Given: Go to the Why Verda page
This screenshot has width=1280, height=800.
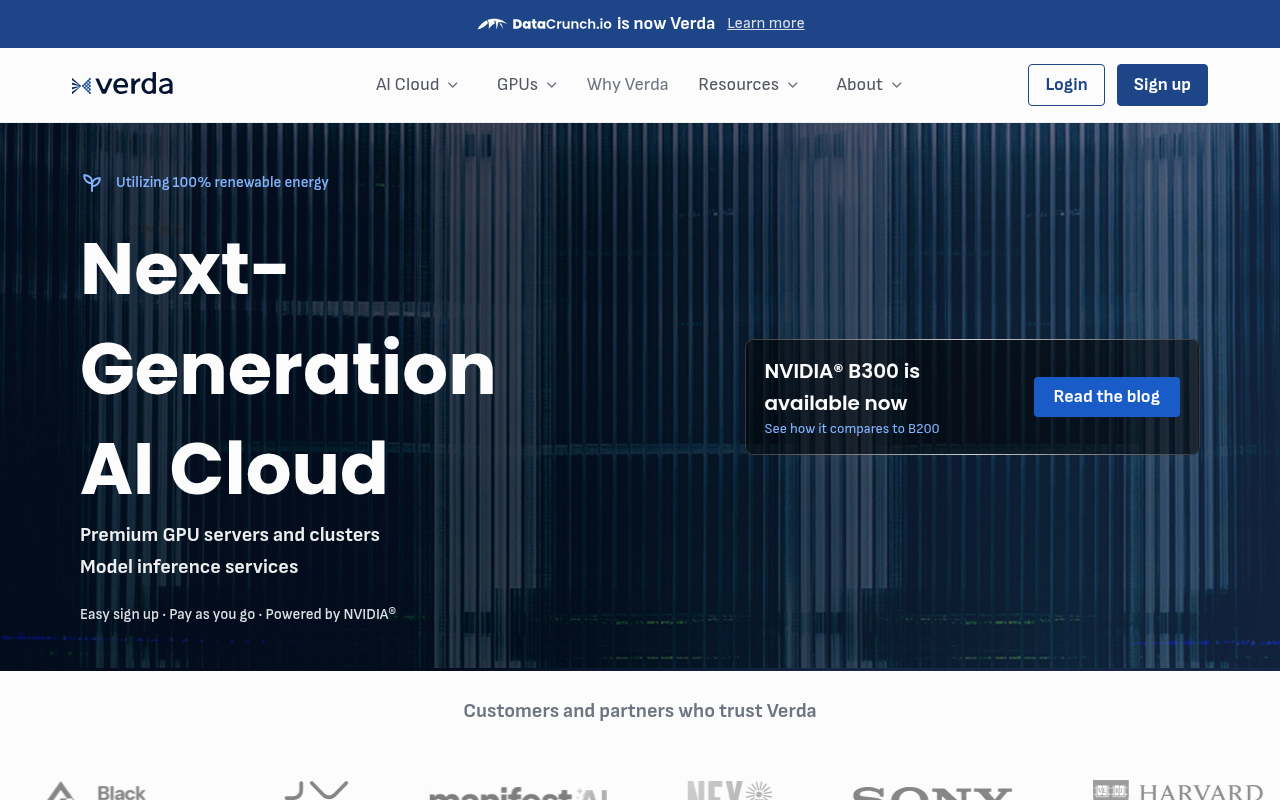Looking at the screenshot, I should pyautogui.click(x=627, y=85).
